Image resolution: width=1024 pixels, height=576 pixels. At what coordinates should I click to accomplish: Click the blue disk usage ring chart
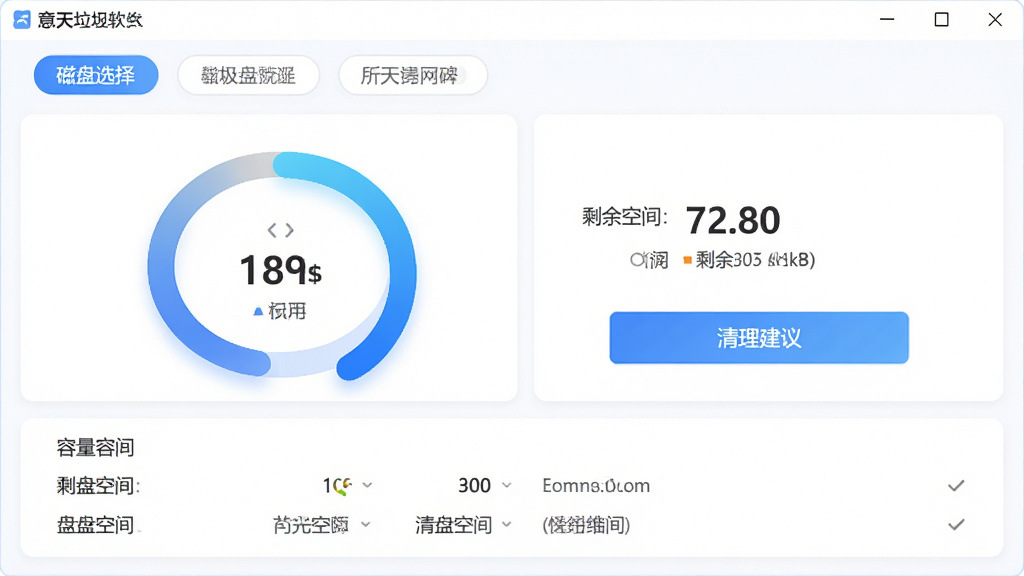point(281,266)
